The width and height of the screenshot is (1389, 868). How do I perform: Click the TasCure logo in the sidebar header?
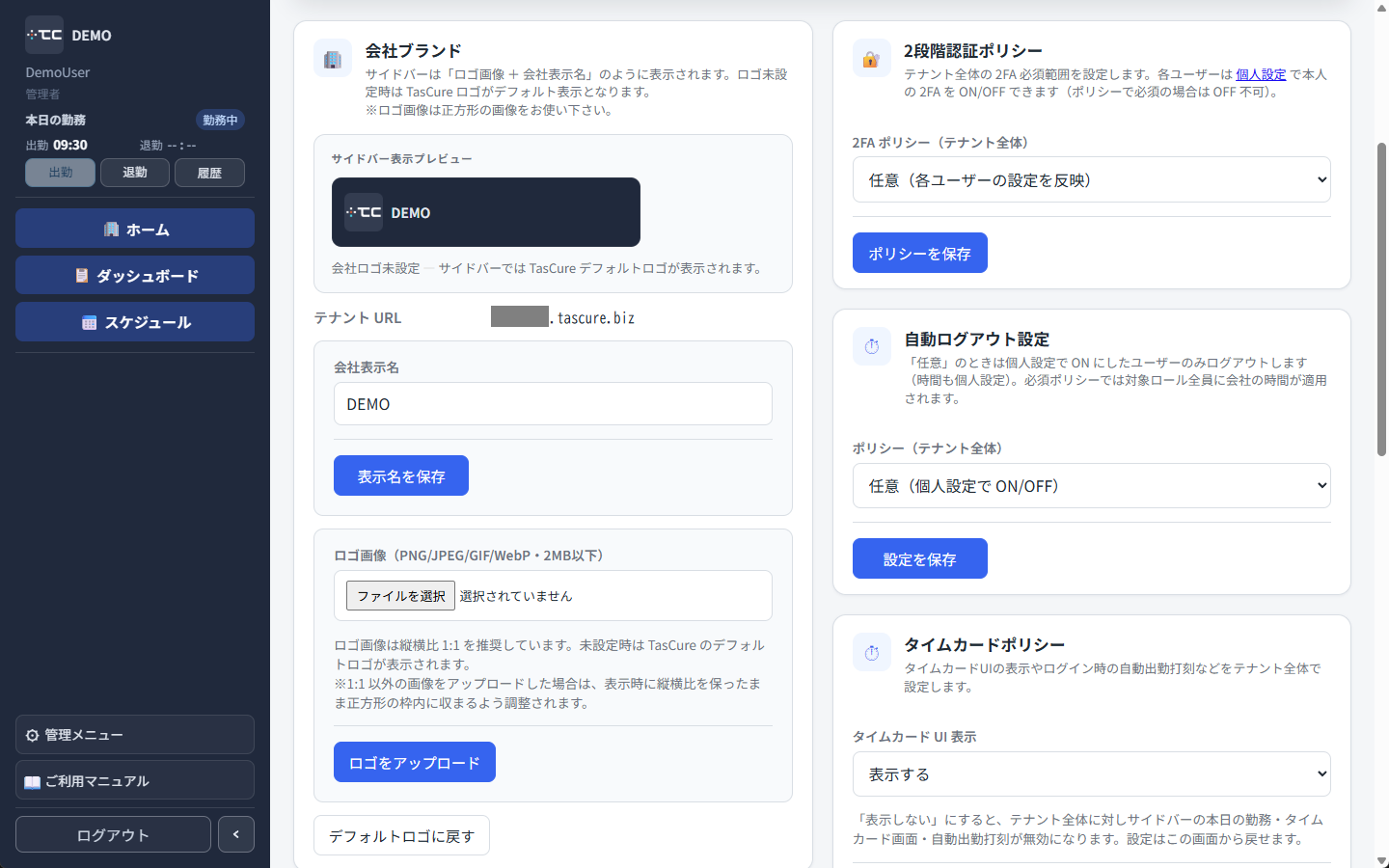[44, 35]
